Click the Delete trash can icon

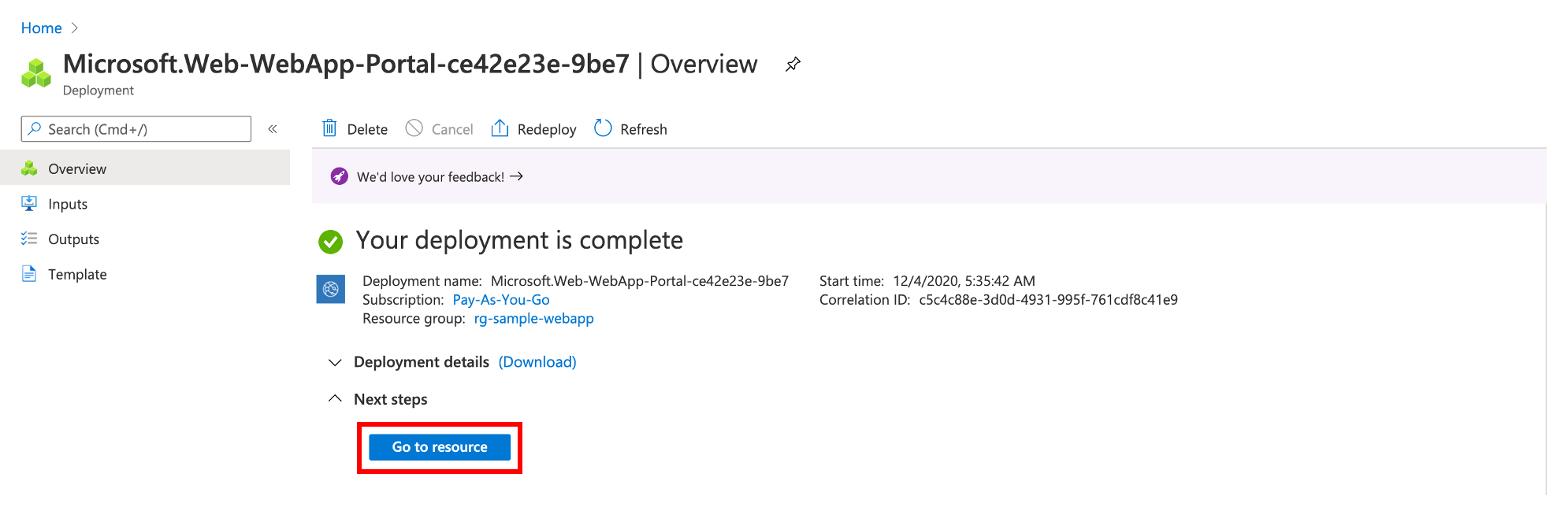coord(329,128)
